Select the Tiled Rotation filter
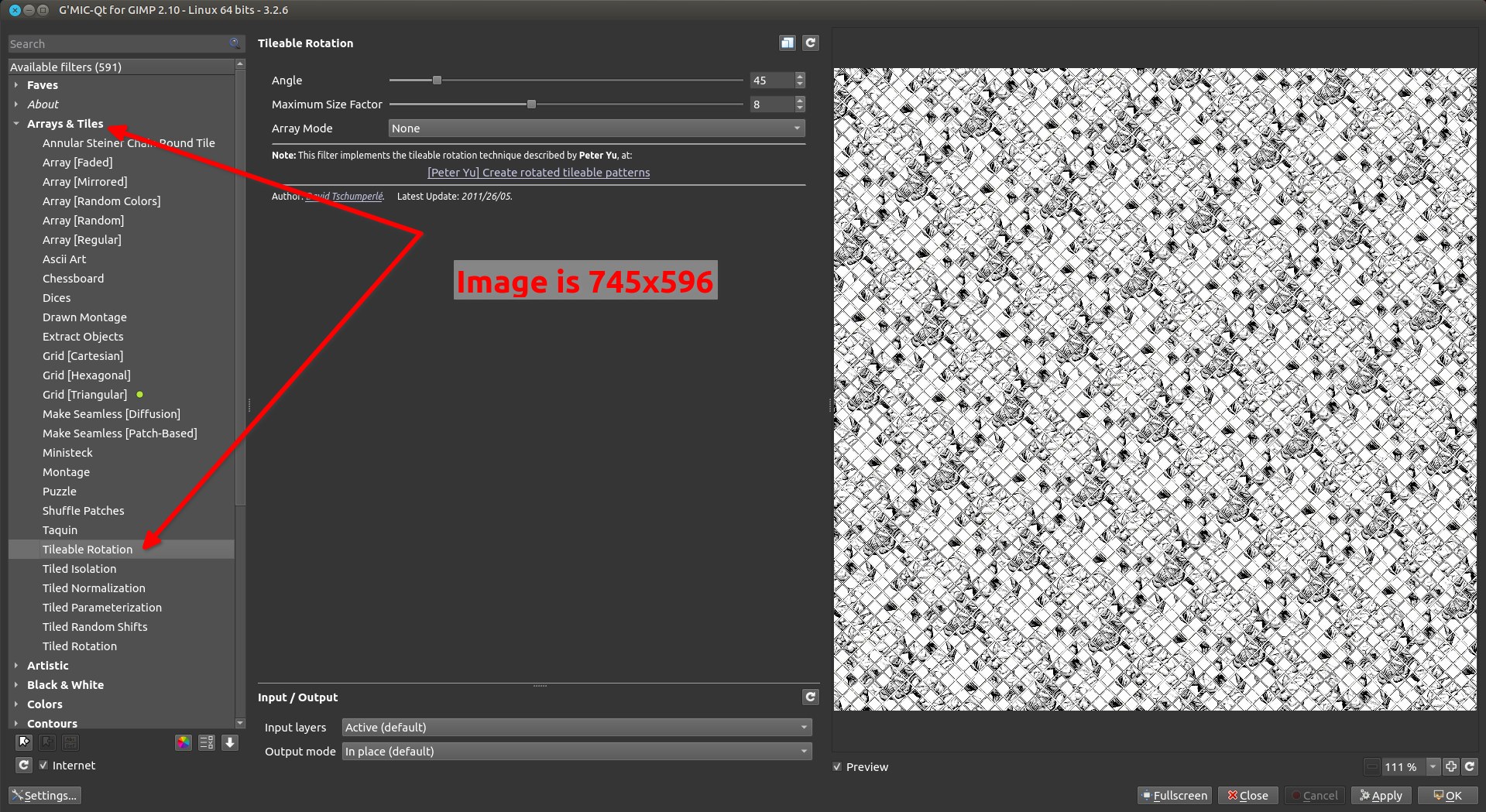 pos(80,646)
